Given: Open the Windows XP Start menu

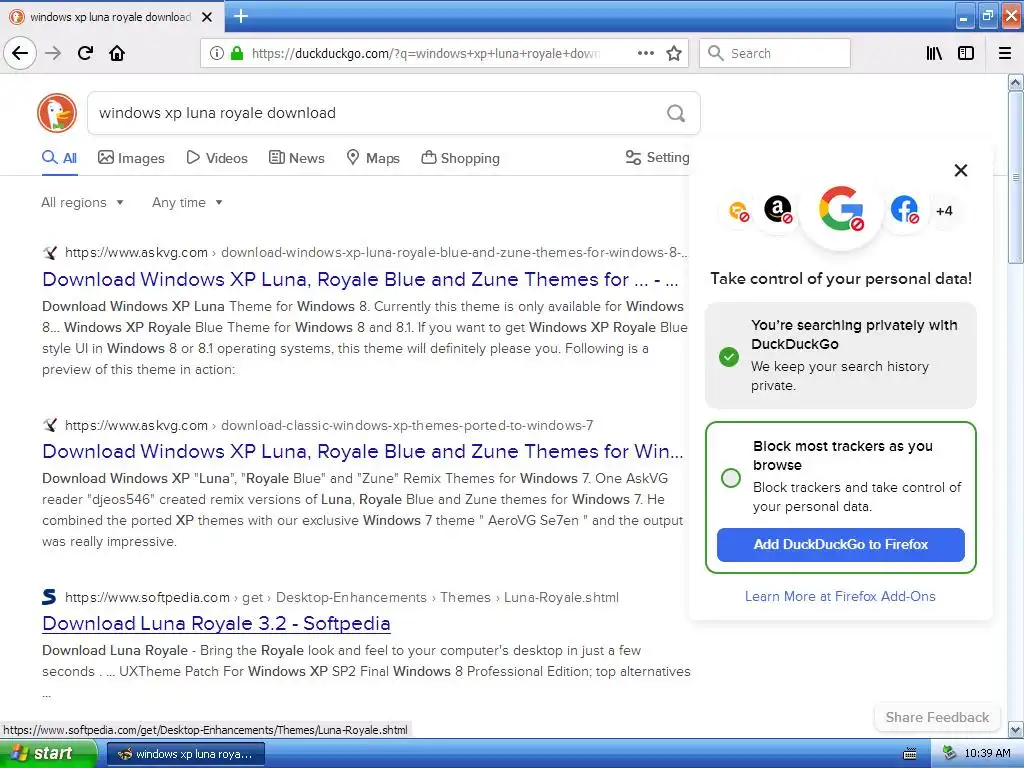Looking at the screenshot, I should pos(48,753).
